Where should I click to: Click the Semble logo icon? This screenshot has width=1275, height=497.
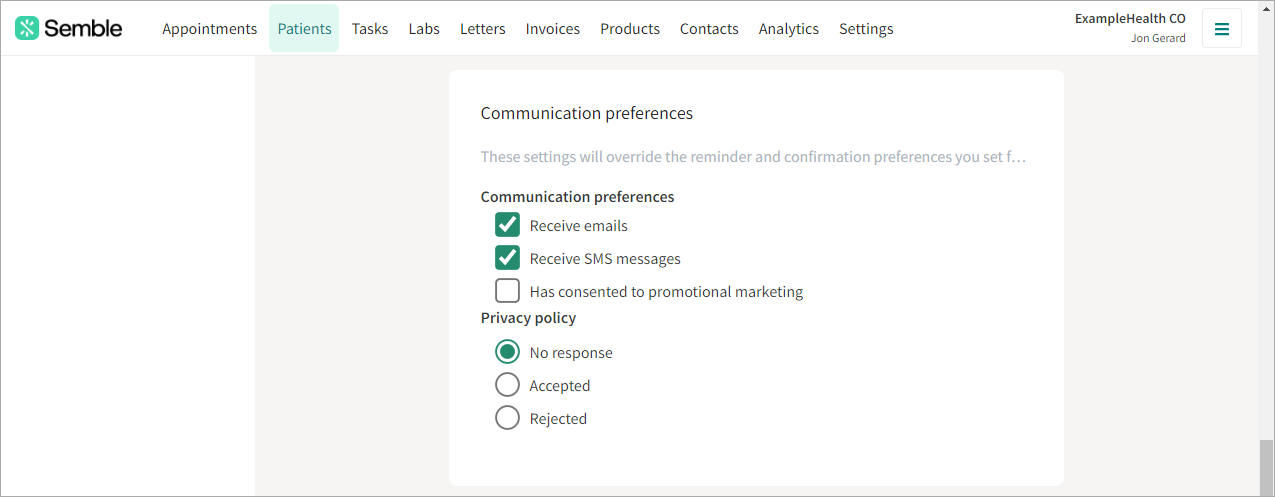click(27, 28)
